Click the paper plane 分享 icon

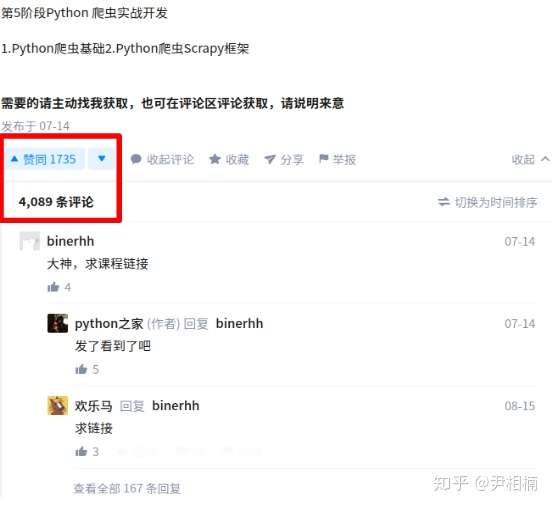(x=270, y=159)
